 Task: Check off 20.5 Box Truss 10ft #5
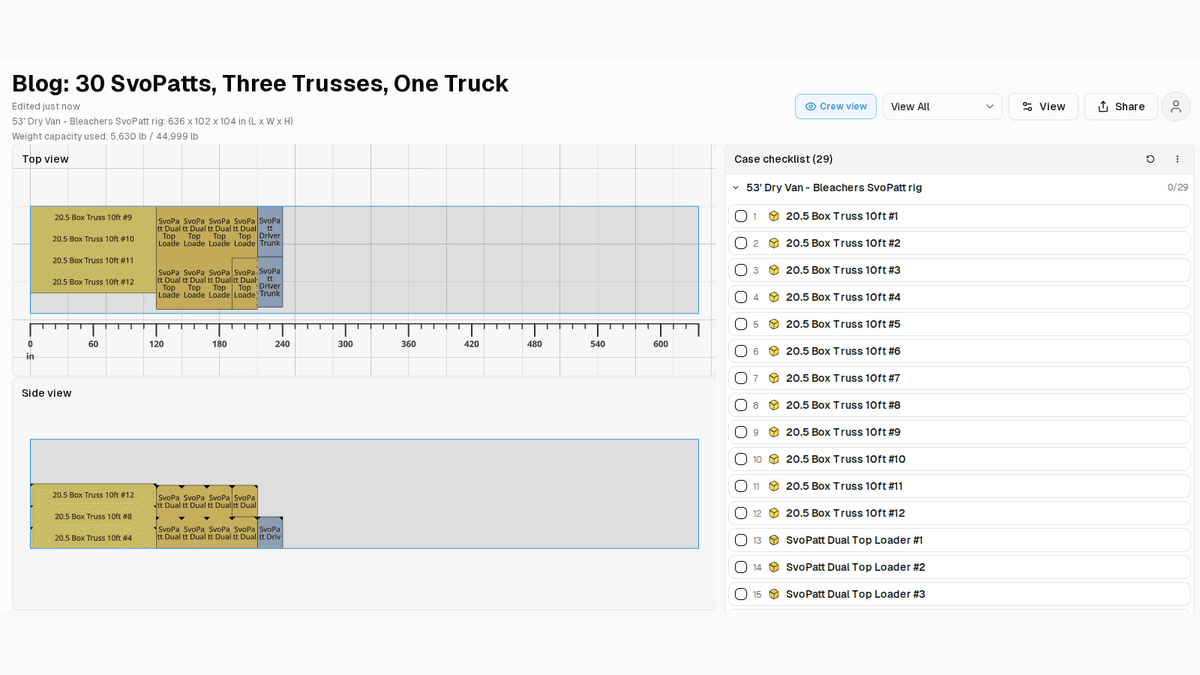(x=741, y=324)
